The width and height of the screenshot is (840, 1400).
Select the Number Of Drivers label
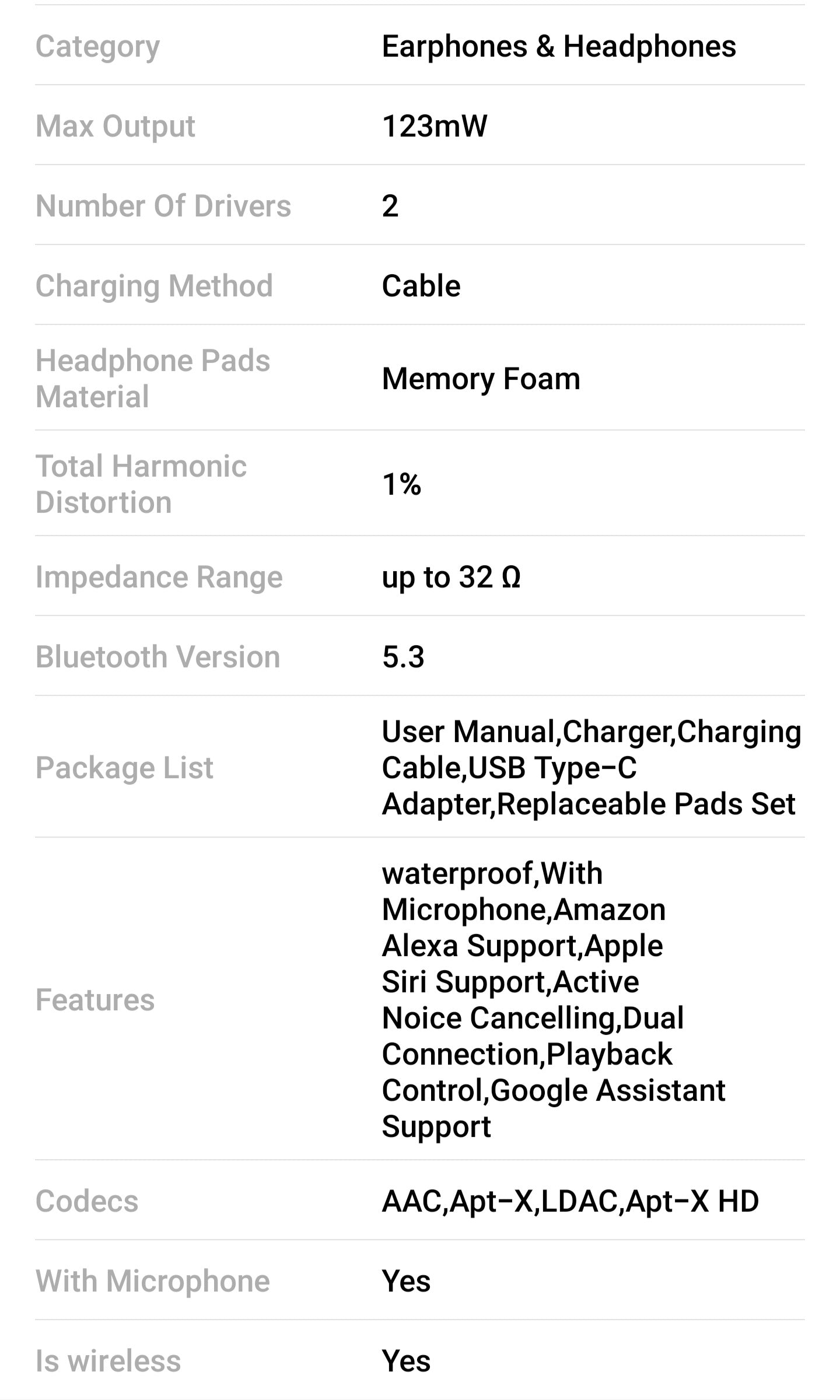tap(163, 206)
